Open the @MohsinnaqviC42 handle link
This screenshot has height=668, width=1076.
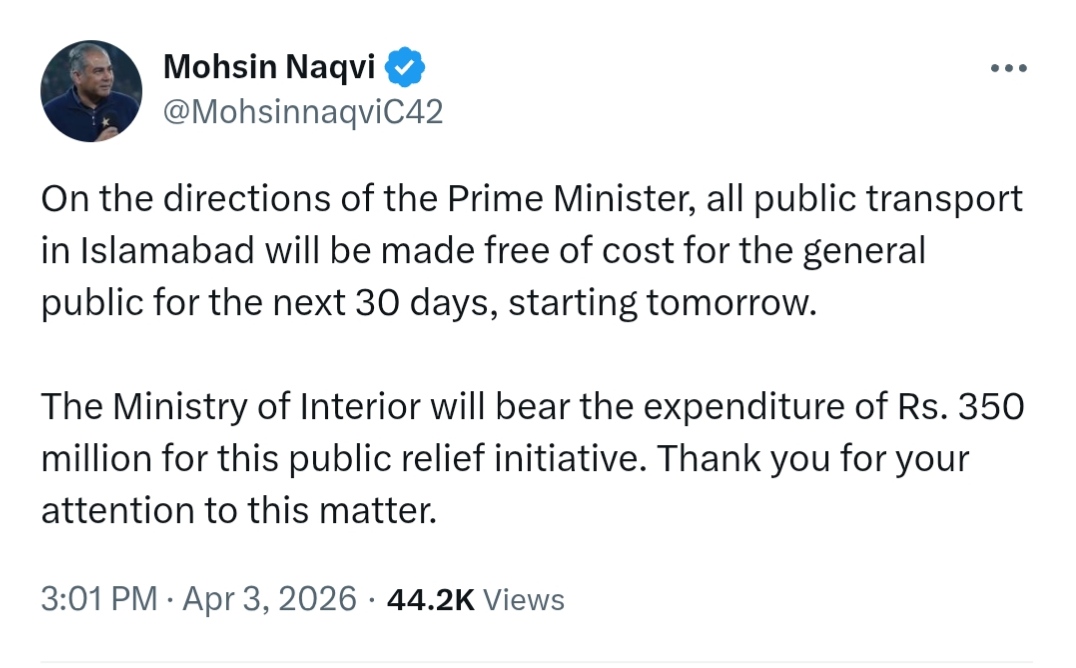click(x=302, y=112)
